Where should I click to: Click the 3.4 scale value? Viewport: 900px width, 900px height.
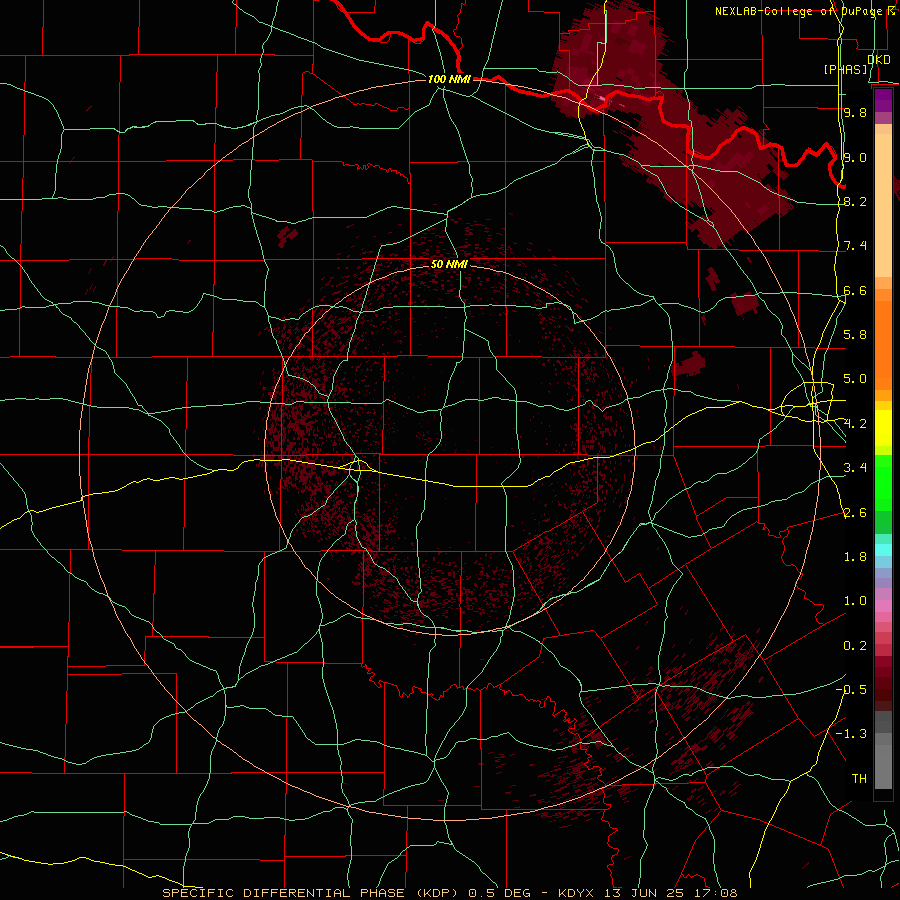(855, 468)
